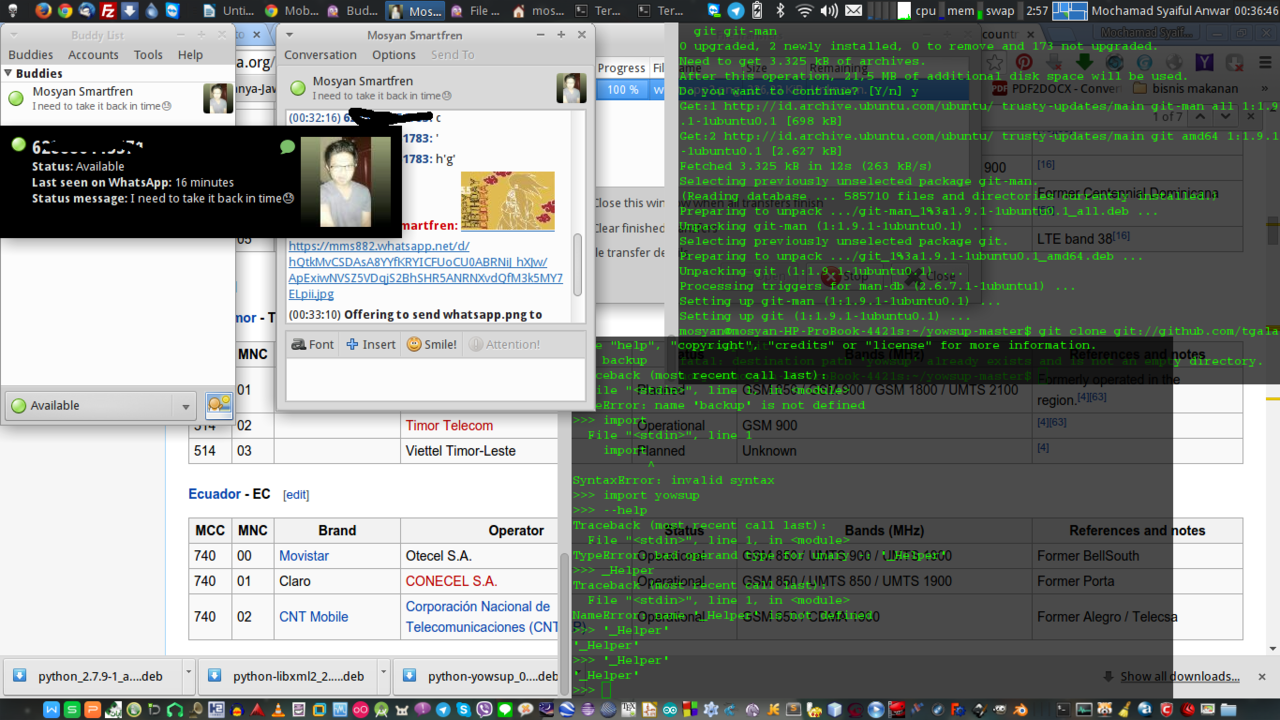The height and width of the screenshot is (720, 1280).
Task: Open the Wi-Fi network indicator
Action: [x=805, y=11]
